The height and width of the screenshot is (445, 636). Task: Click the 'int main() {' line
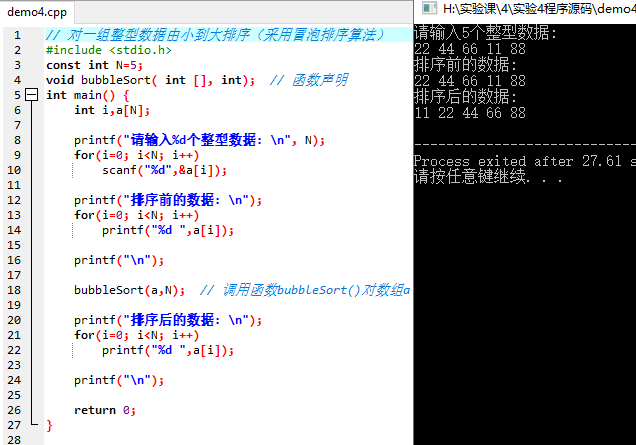click(x=88, y=95)
